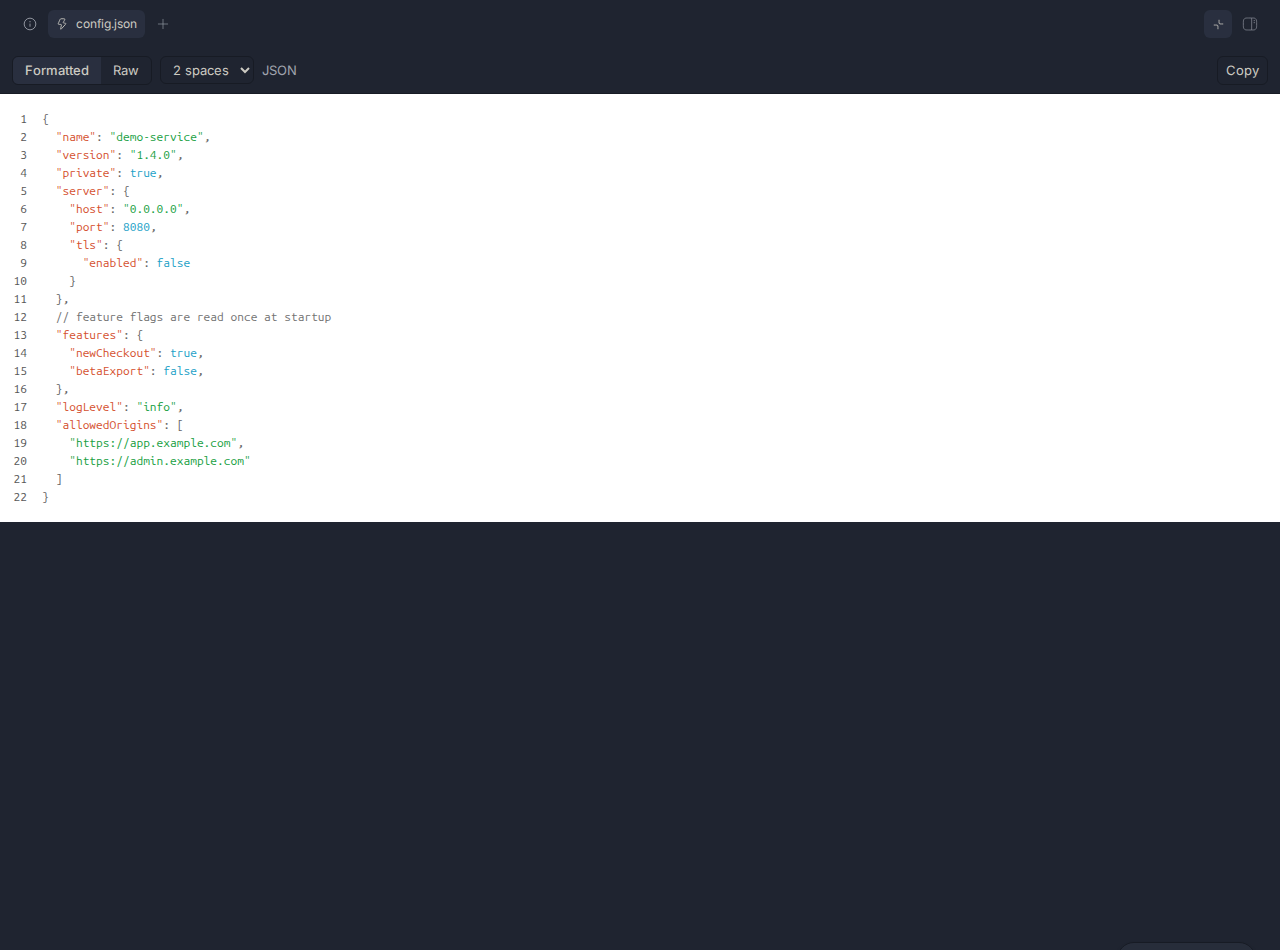Viewport: 1280px width, 950px height.
Task: Click the https://app.example.com string
Action: [x=153, y=443]
